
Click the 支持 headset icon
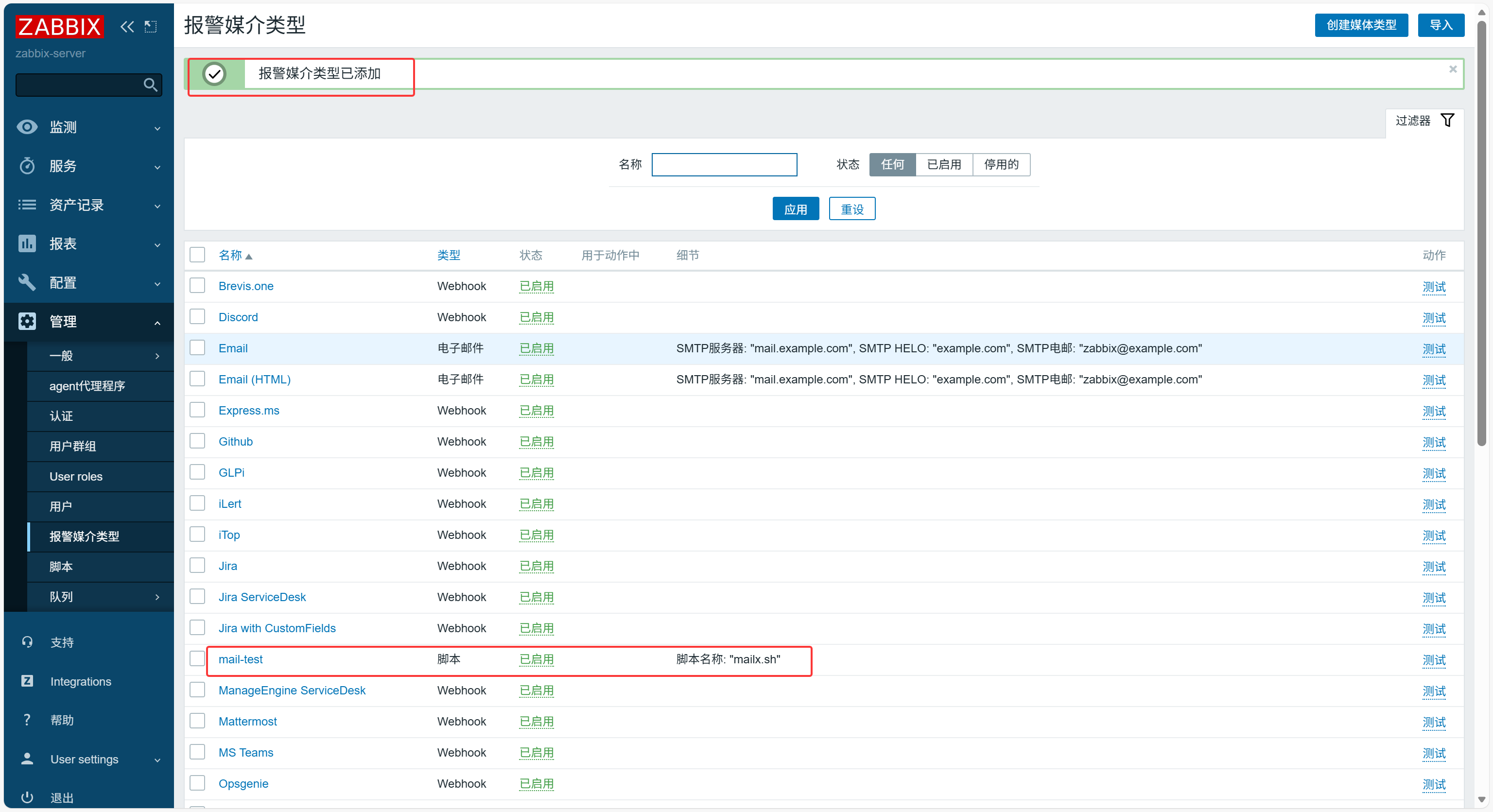click(x=27, y=642)
